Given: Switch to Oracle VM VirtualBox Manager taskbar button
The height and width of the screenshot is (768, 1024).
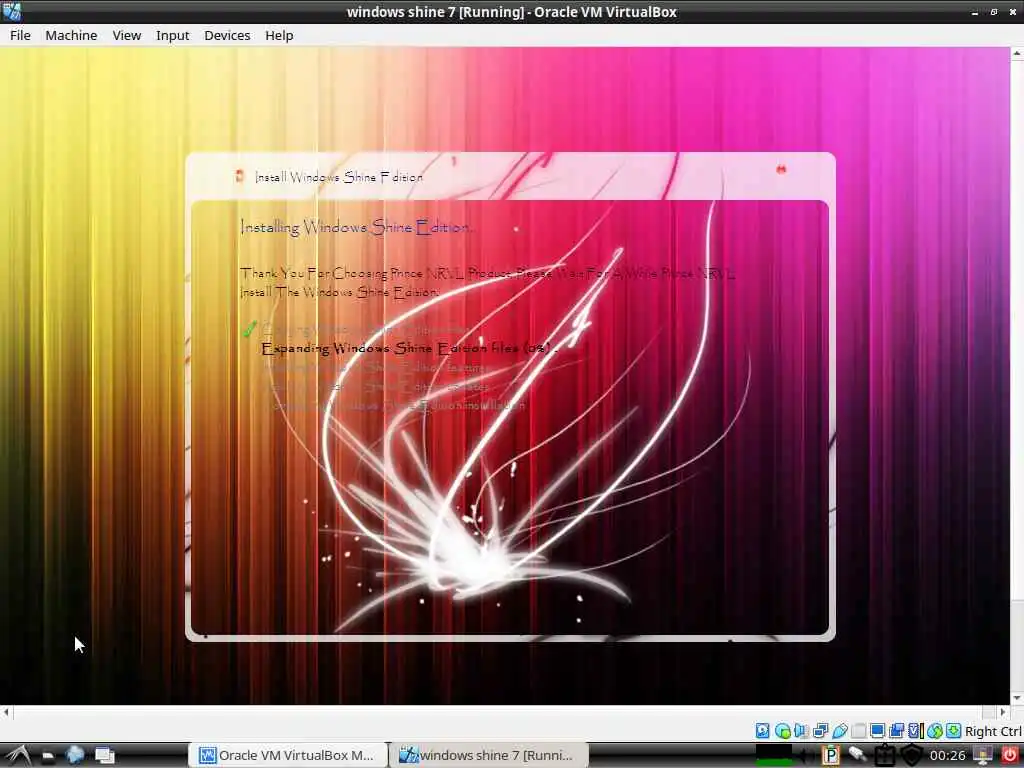Looking at the screenshot, I should 287,755.
